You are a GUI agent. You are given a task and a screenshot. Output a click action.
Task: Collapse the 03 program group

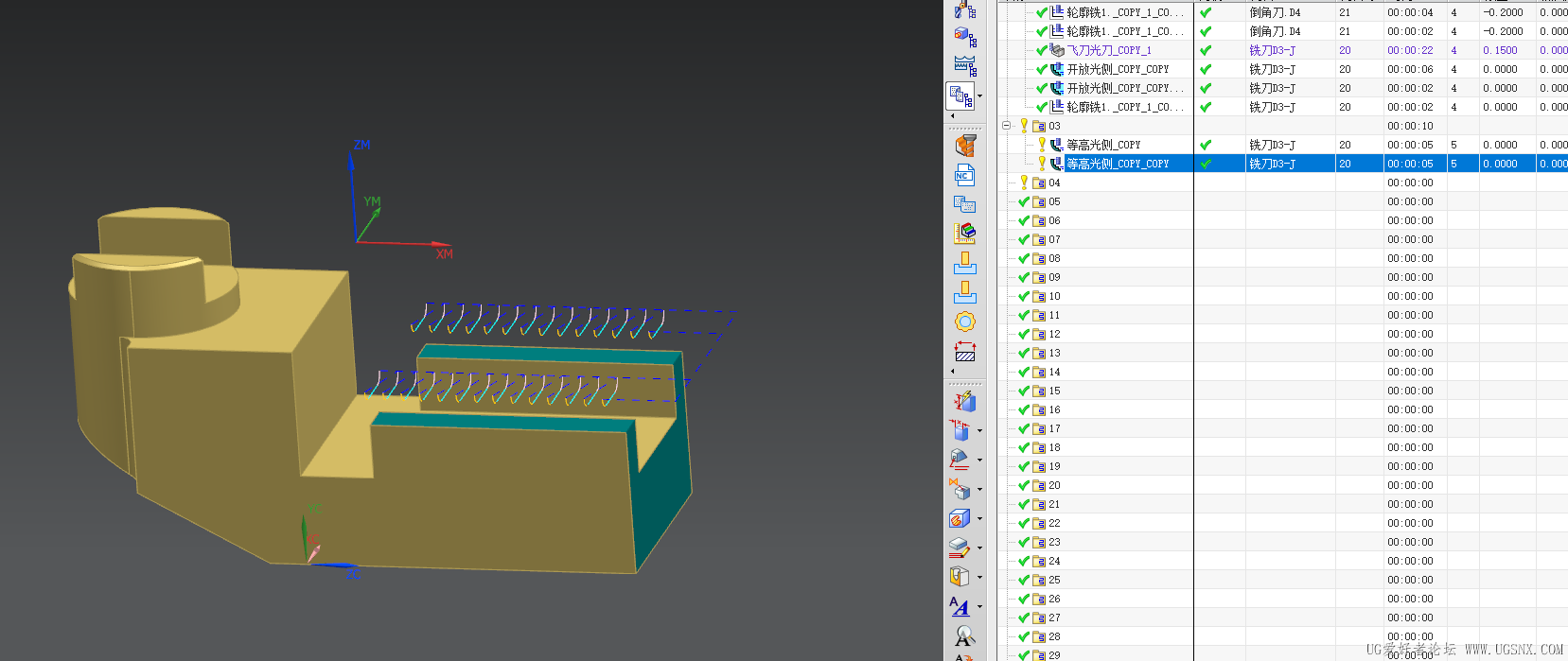[1007, 126]
